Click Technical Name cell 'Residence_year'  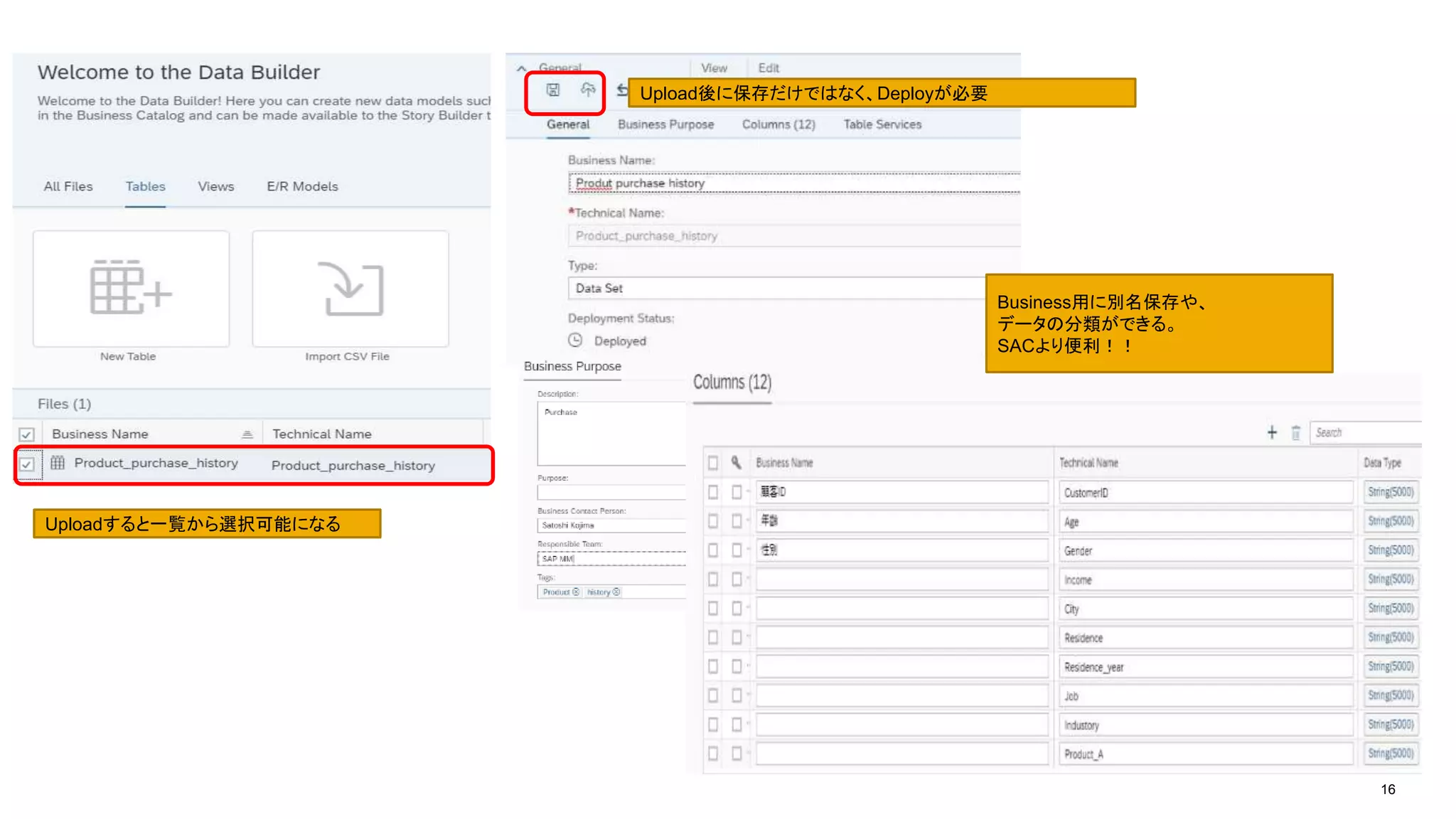point(1206,667)
